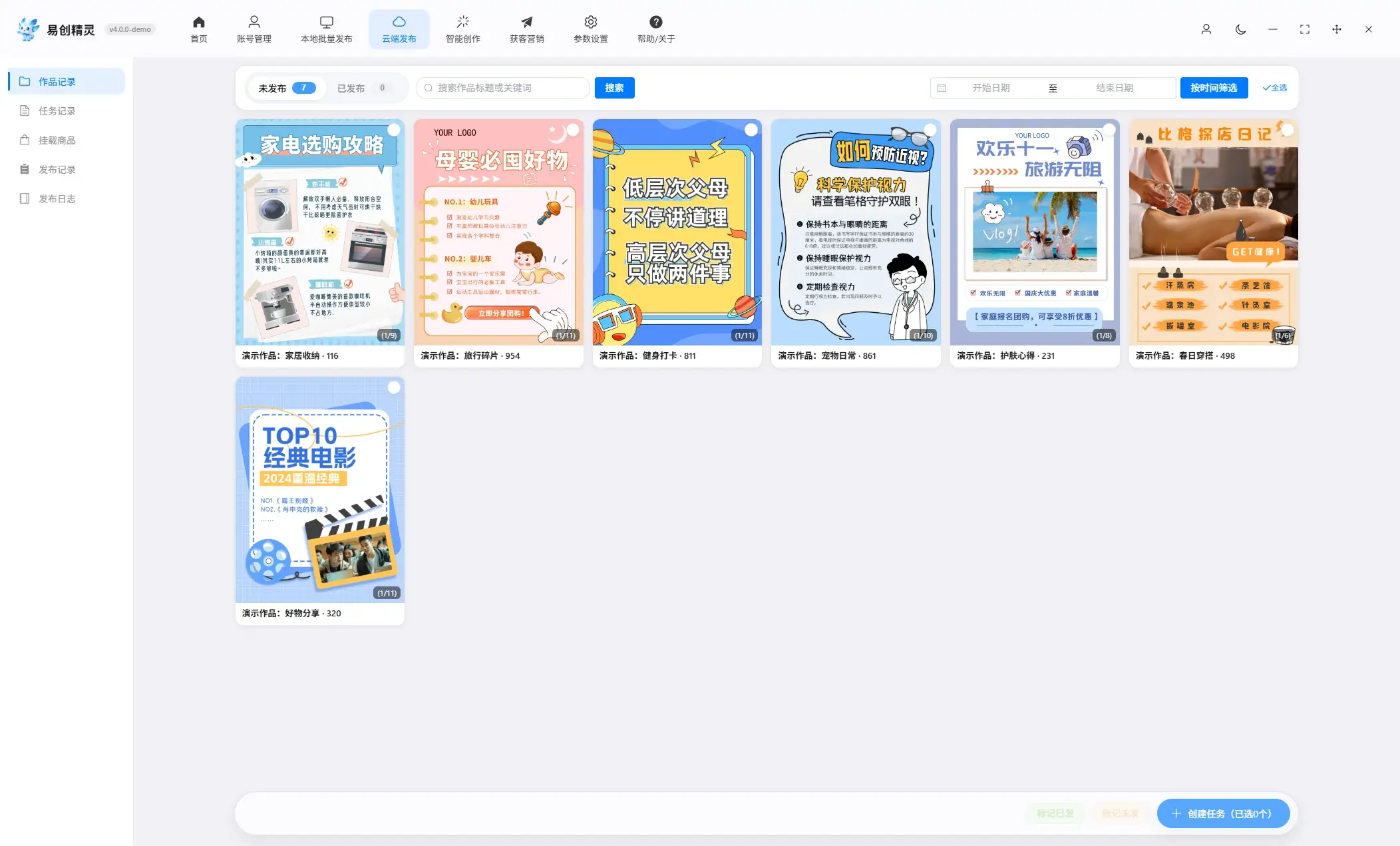The height and width of the screenshot is (846, 1400).
Task: Click the 标记已发 button
Action: coord(1055,813)
